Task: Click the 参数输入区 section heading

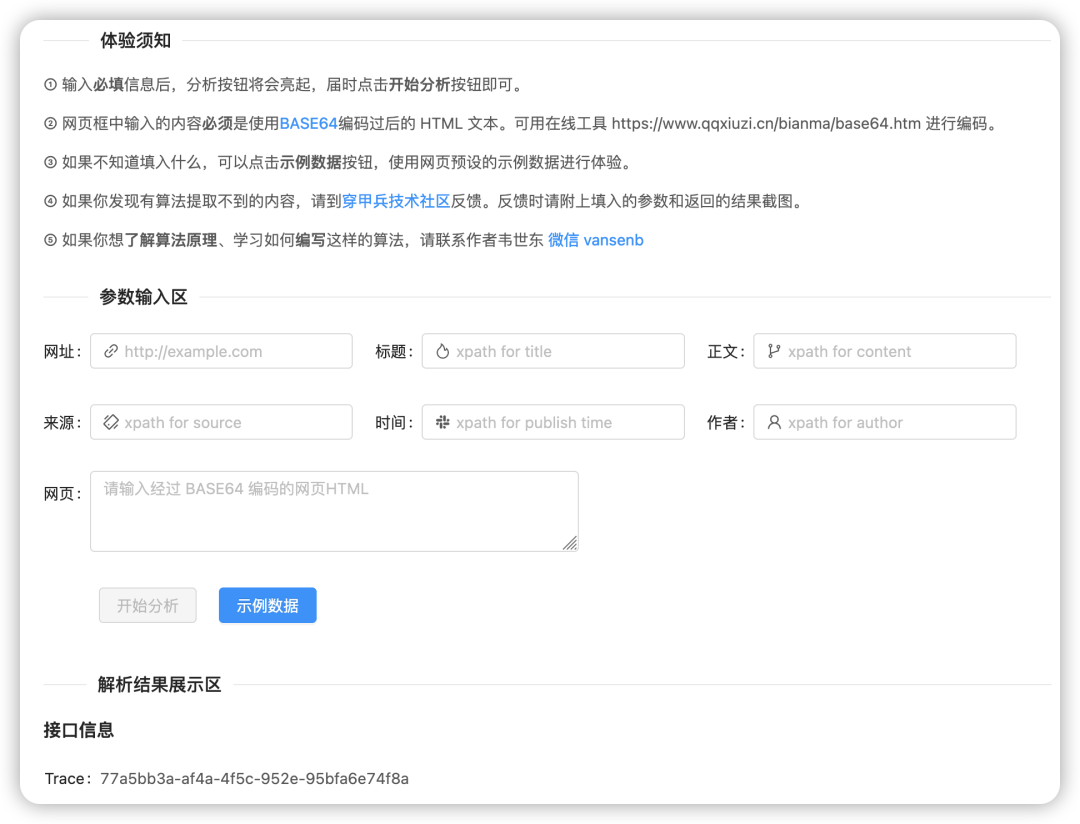Action: (143, 297)
